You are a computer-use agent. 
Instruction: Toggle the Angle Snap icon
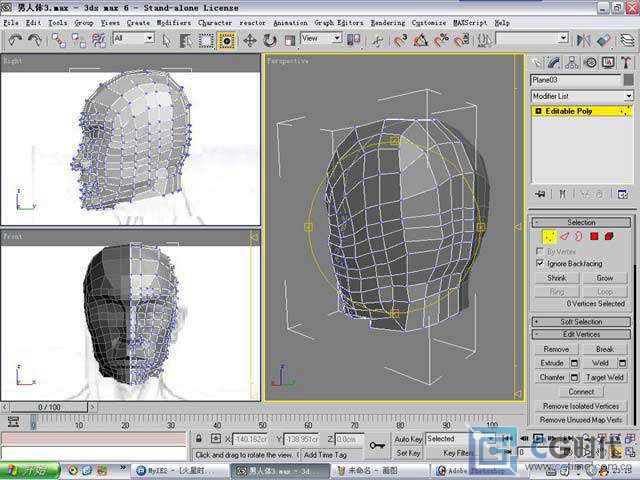coord(420,40)
